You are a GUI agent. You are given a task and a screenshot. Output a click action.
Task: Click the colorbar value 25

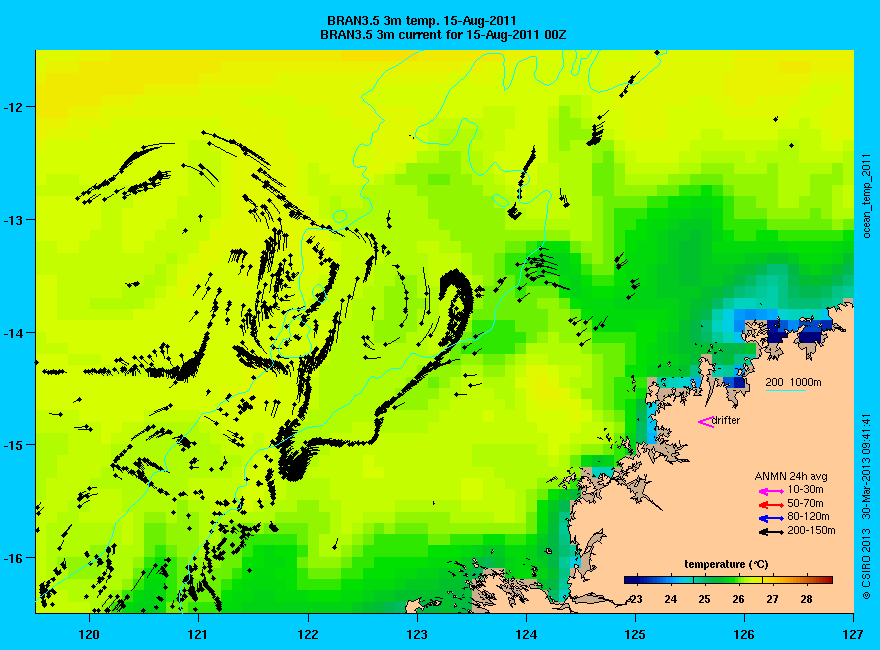(x=704, y=599)
